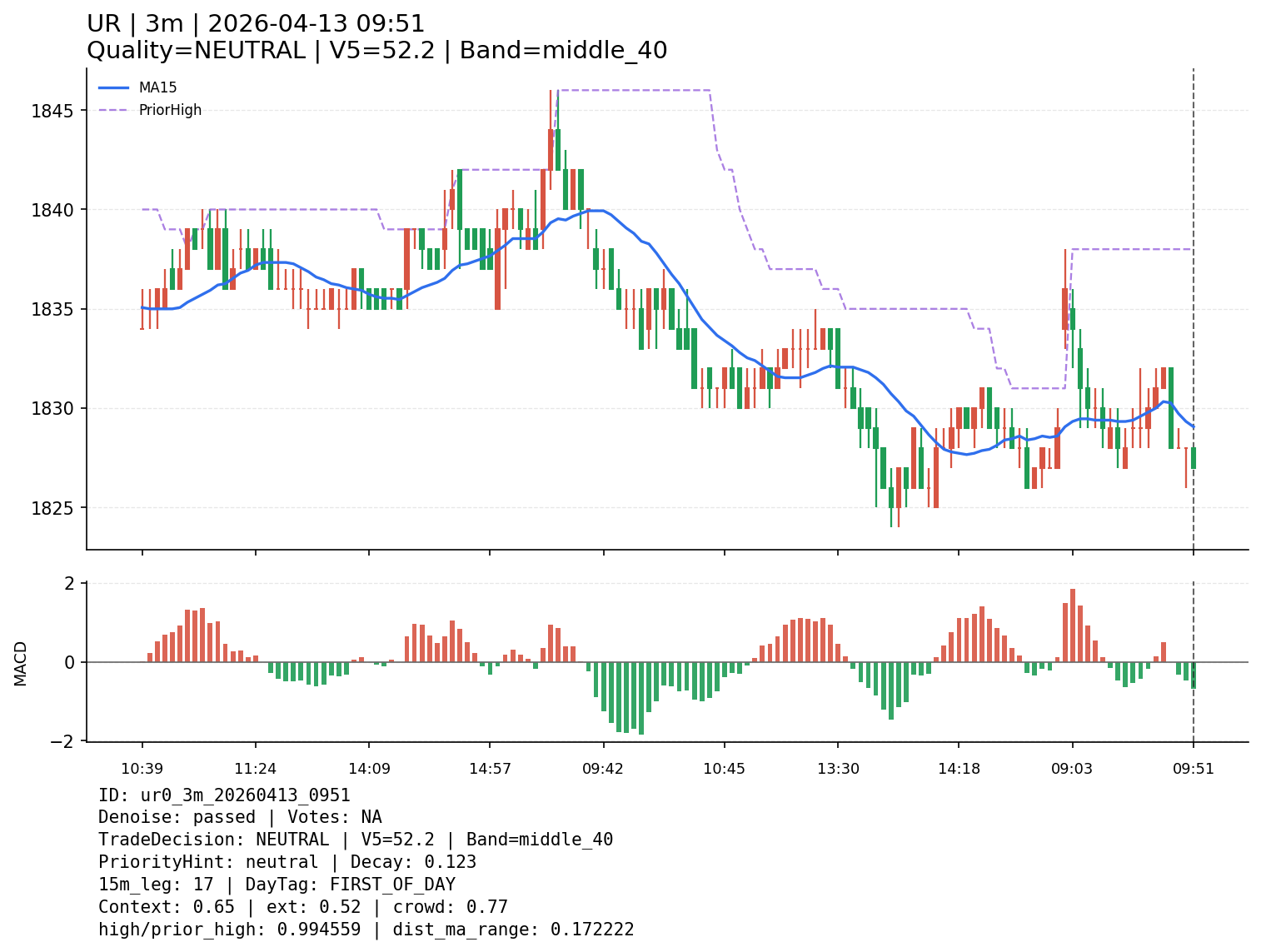
Task: Select the 14:09 time axis label
Action: pyautogui.click(x=369, y=769)
